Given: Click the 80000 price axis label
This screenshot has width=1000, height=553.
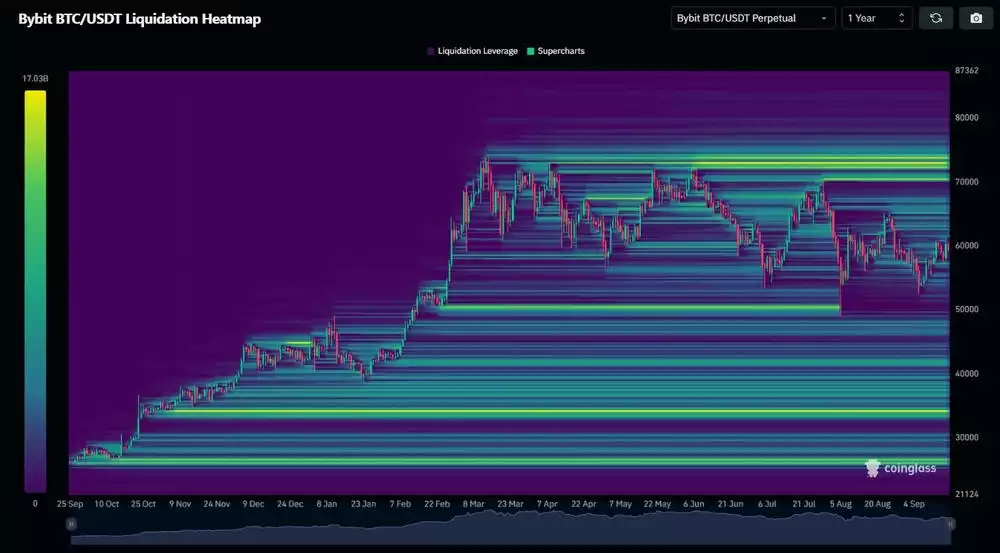Looking at the screenshot, I should click(x=967, y=118).
